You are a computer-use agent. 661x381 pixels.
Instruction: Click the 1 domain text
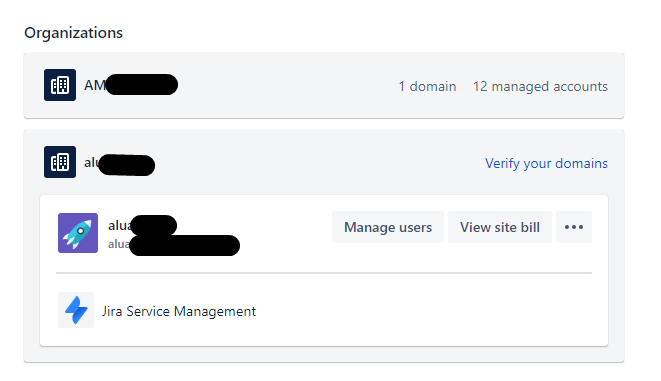tap(427, 86)
